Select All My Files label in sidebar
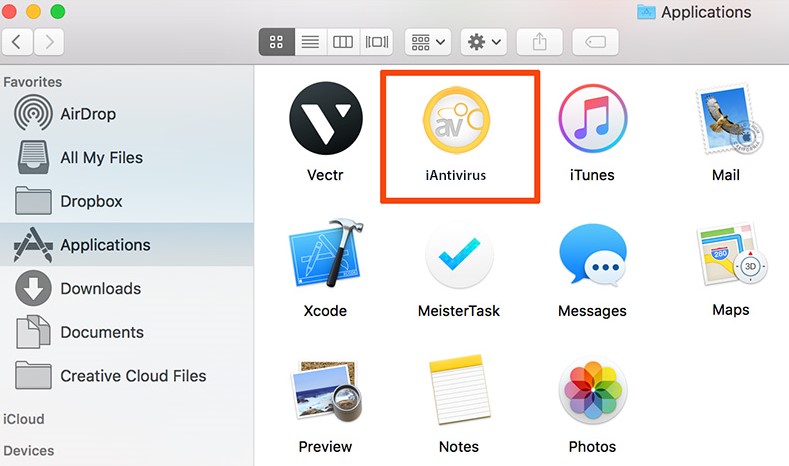Viewport: 789px width, 466px height. 102,158
